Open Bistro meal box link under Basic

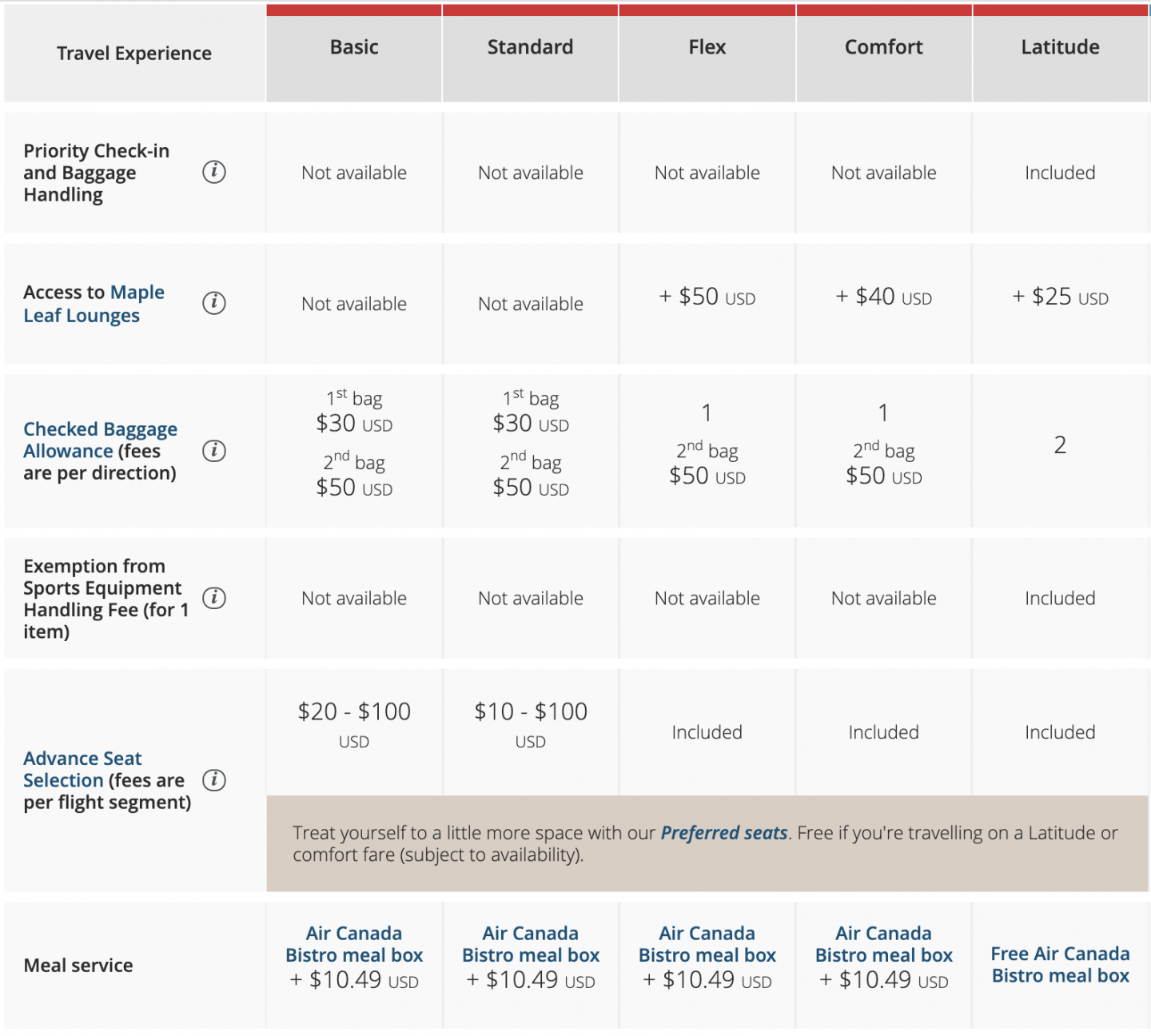354,945
